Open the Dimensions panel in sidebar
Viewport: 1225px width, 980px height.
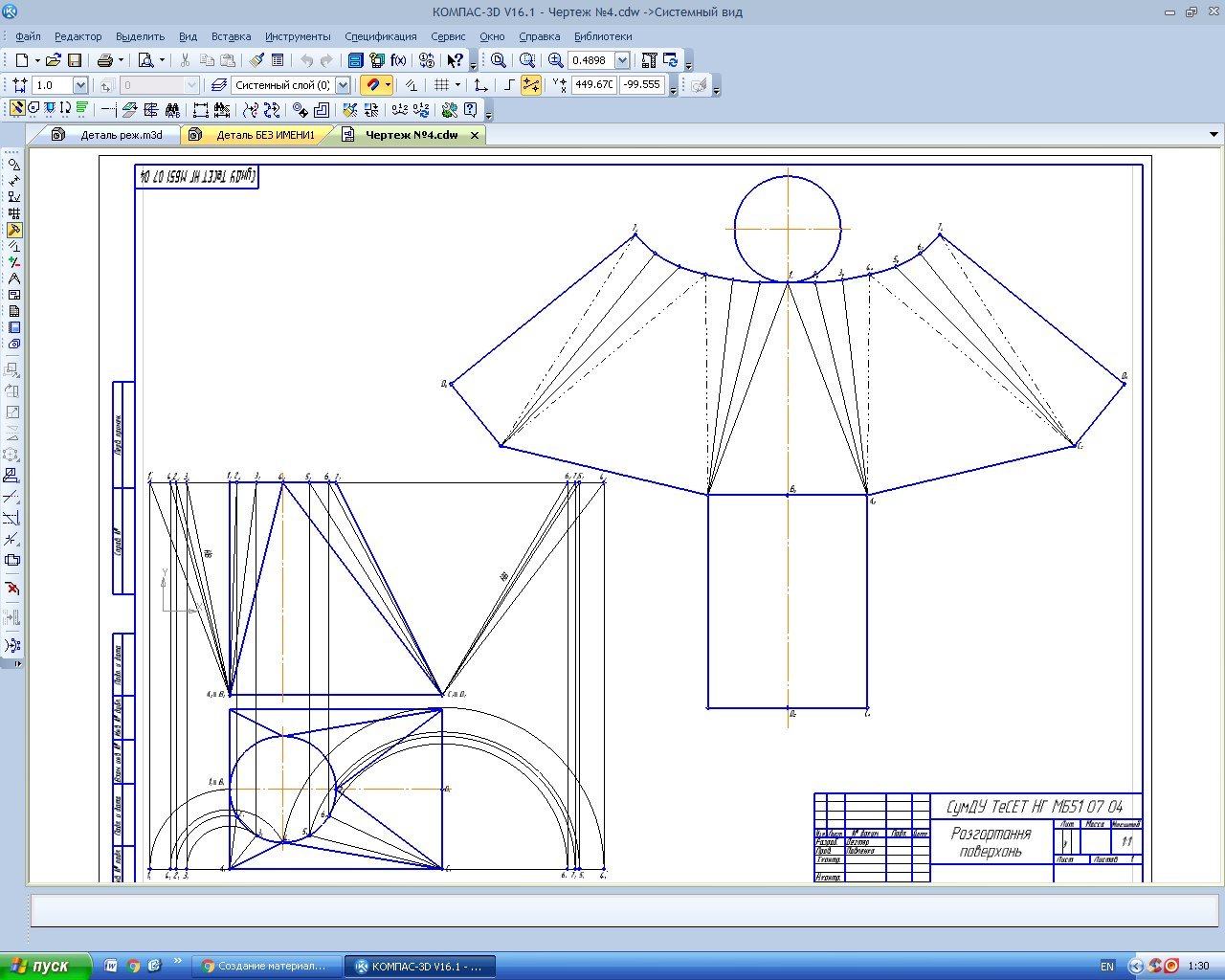(x=13, y=181)
